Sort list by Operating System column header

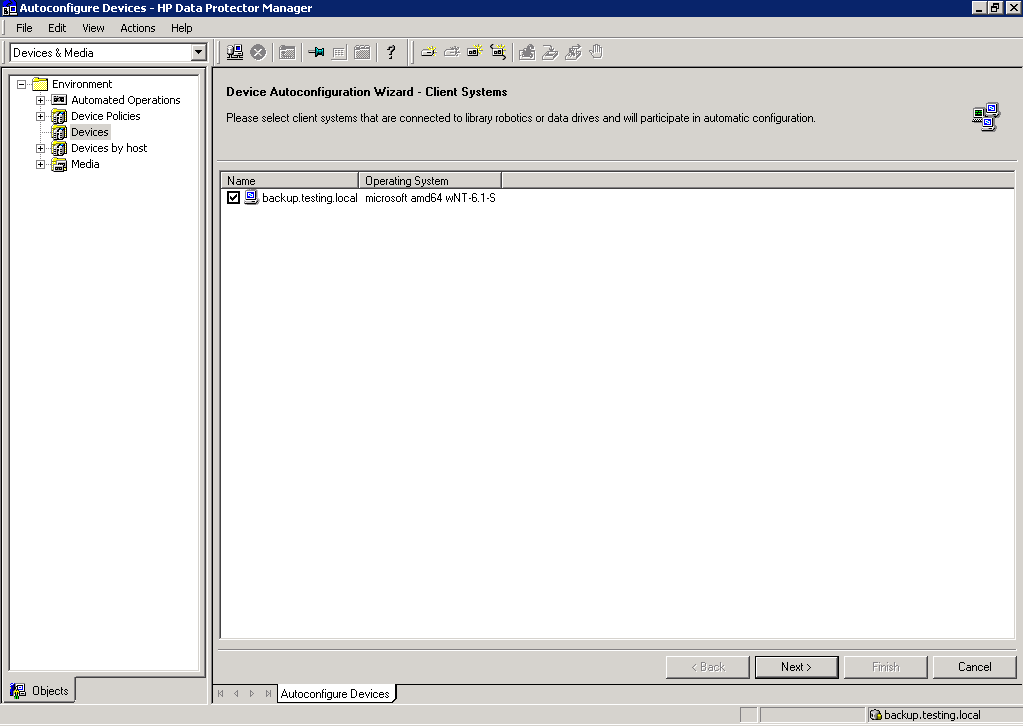(429, 181)
